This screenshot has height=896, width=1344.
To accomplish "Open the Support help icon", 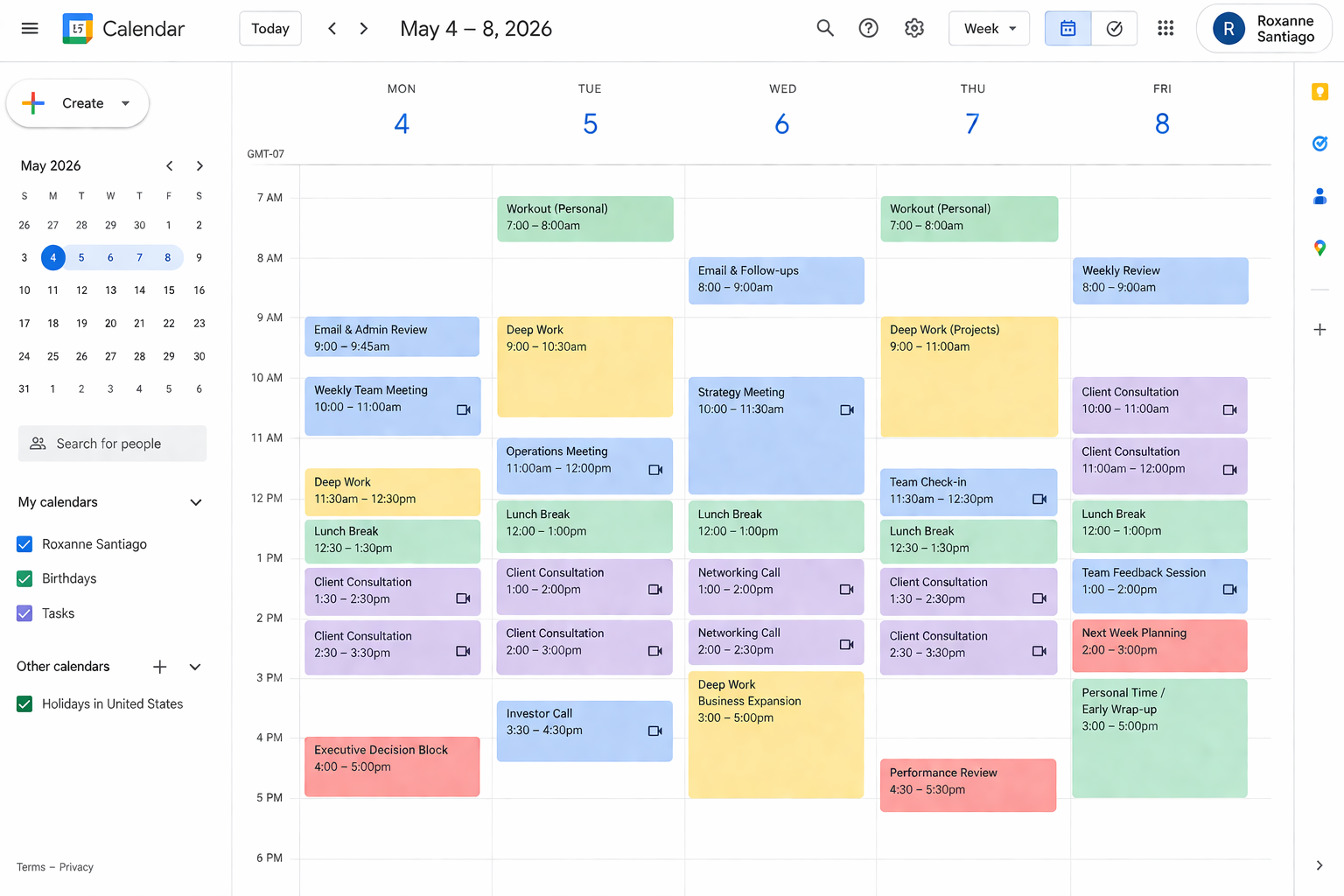I will (x=868, y=28).
